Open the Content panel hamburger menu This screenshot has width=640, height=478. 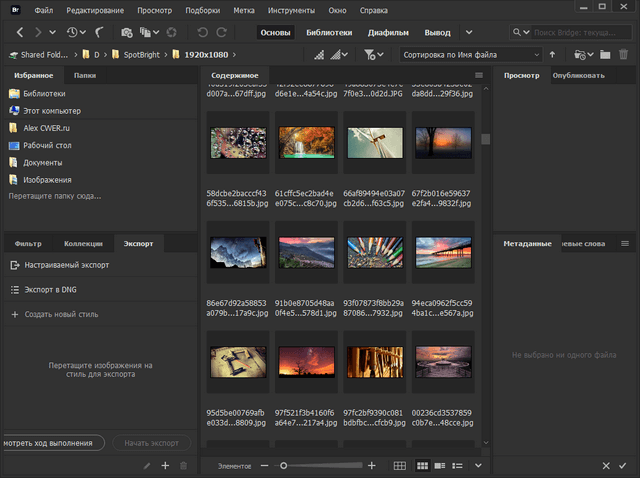click(479, 76)
